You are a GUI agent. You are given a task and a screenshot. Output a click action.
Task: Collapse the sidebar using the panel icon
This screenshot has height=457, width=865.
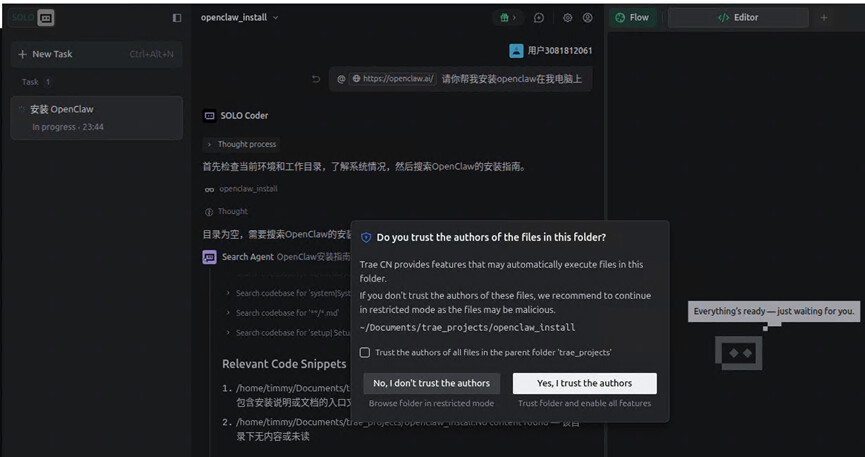pyautogui.click(x=177, y=18)
